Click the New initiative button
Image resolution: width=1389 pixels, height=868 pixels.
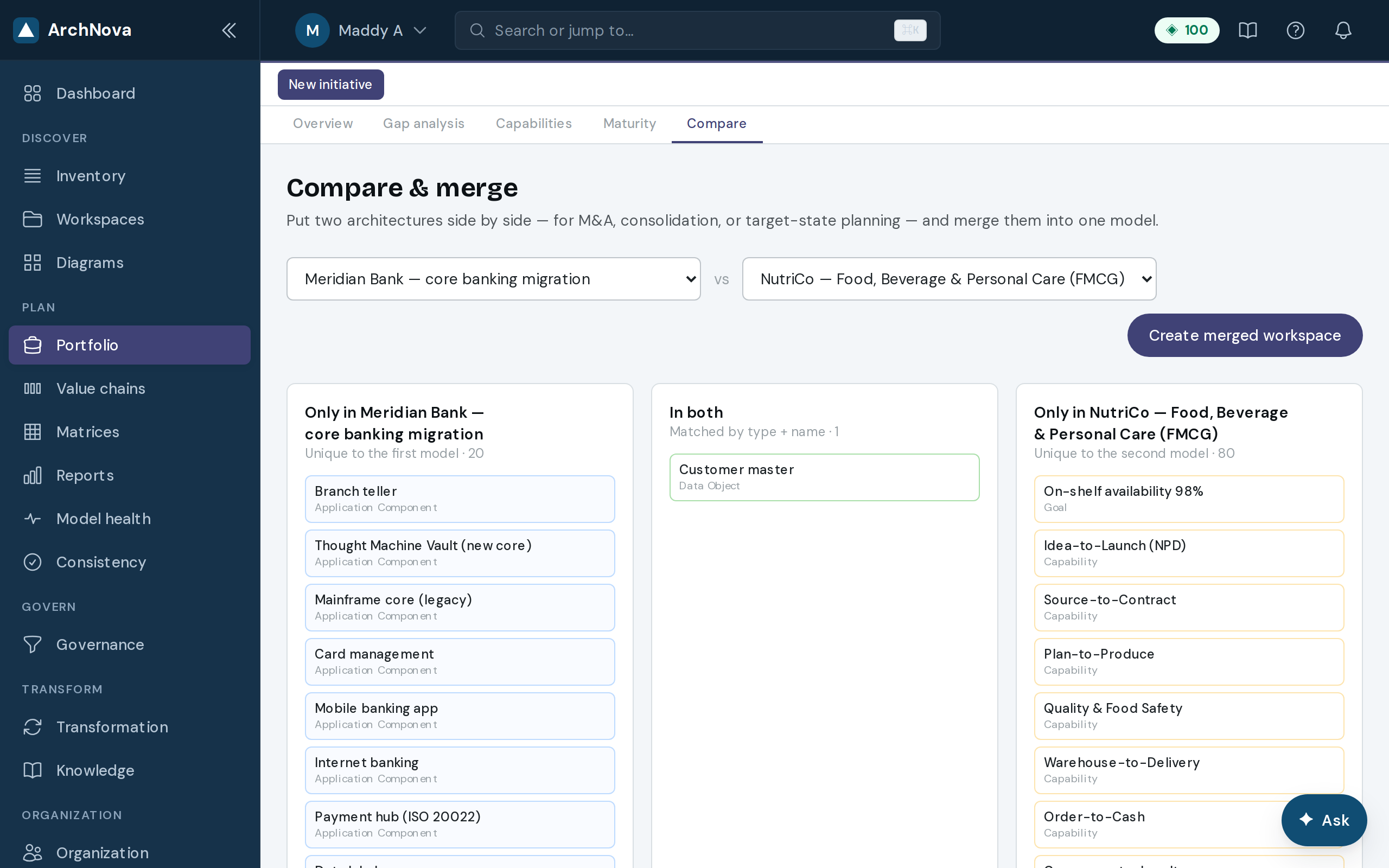coord(330,85)
